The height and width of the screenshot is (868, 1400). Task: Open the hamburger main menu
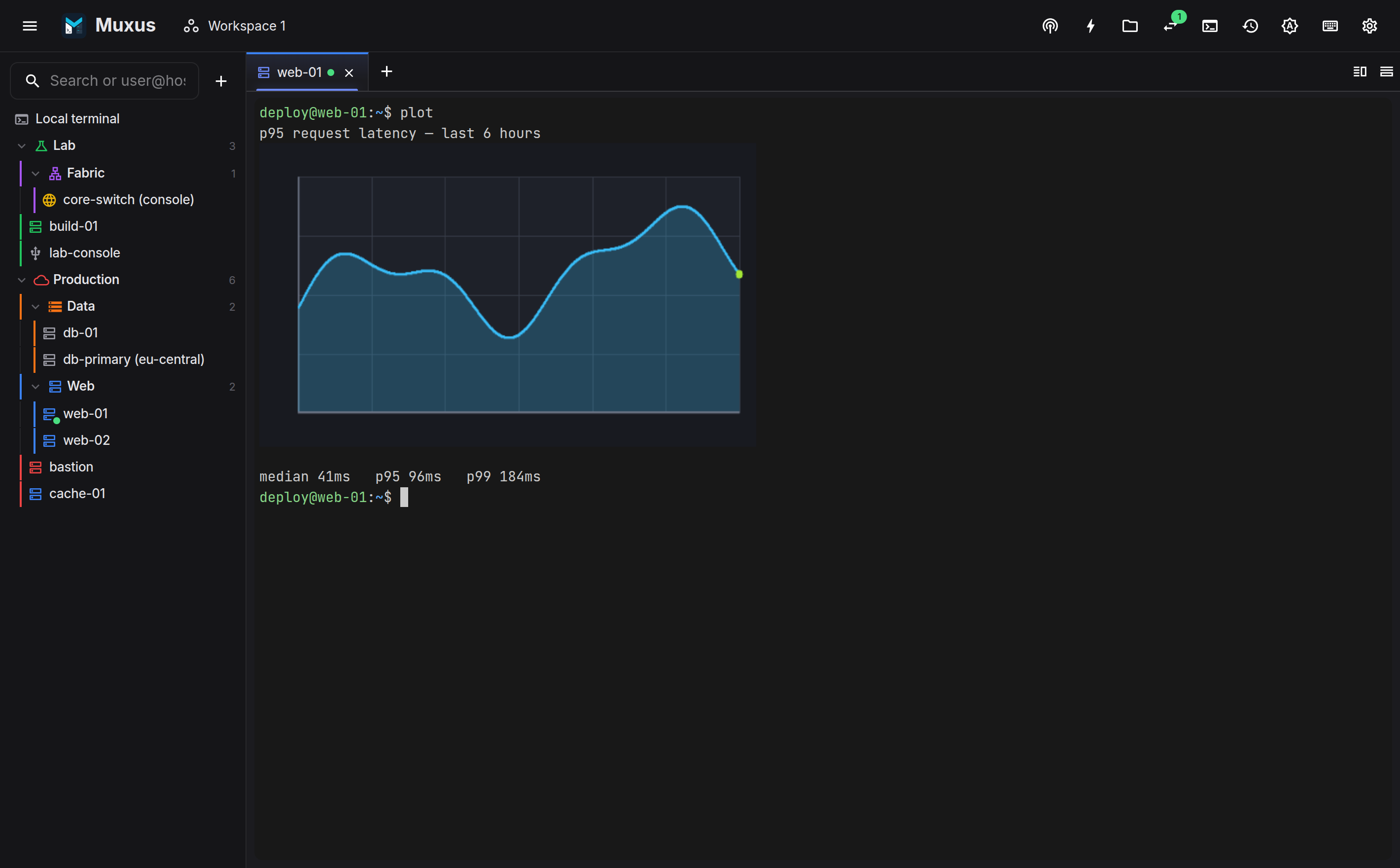coord(30,26)
